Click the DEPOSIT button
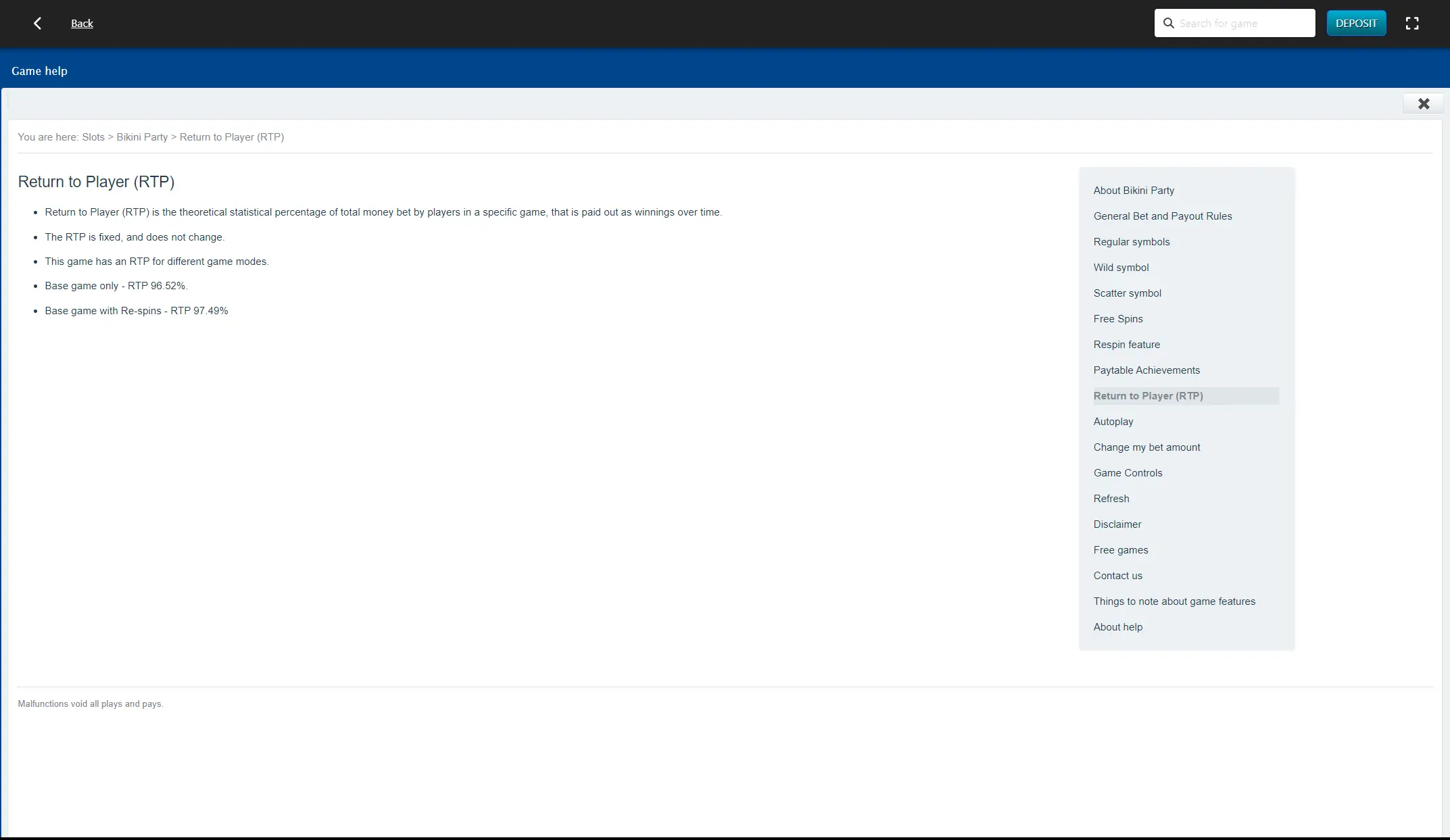1450x840 pixels. pyautogui.click(x=1356, y=23)
